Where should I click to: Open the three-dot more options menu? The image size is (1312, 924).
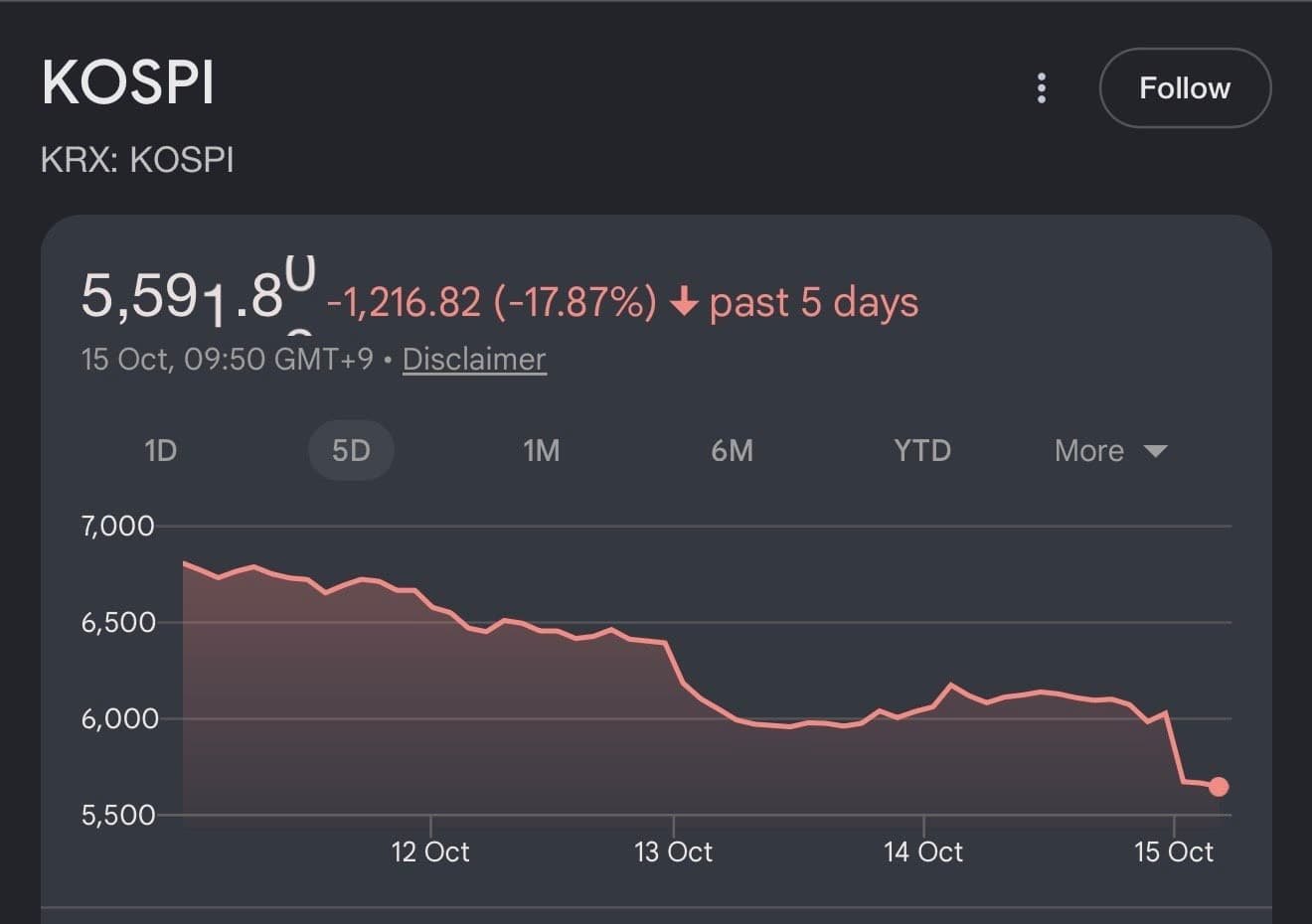point(1042,88)
